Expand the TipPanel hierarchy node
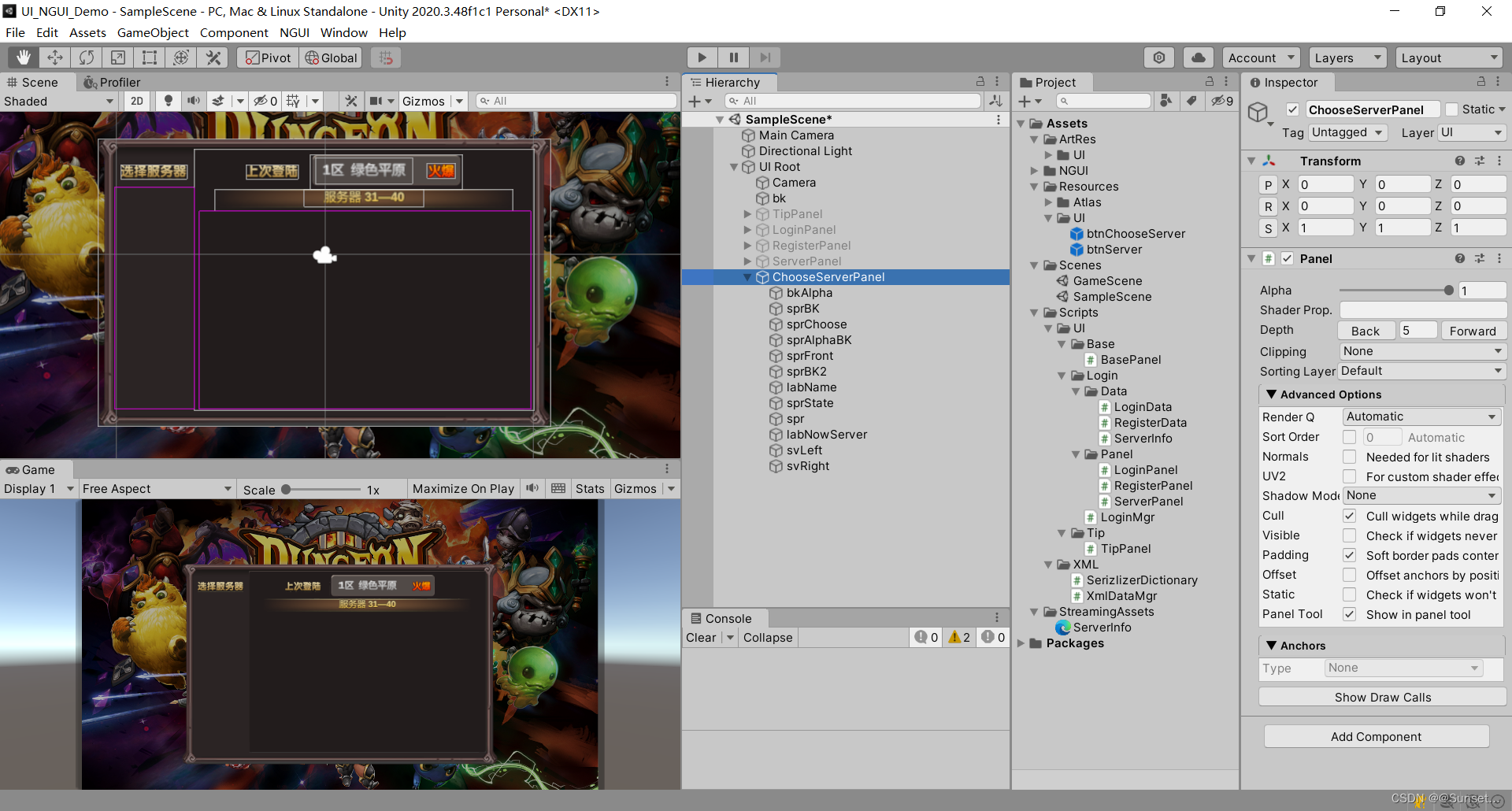Image resolution: width=1512 pixels, height=811 pixels. tap(747, 214)
